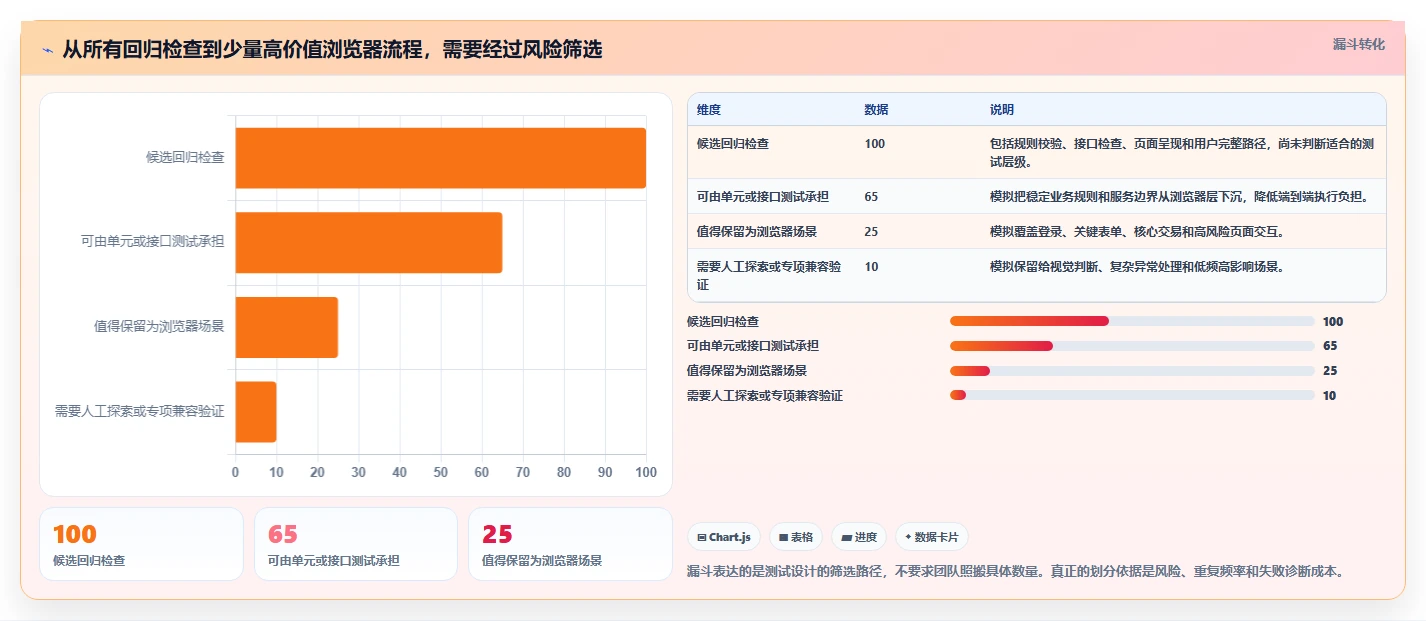Open the data card showing 25

(x=570, y=544)
